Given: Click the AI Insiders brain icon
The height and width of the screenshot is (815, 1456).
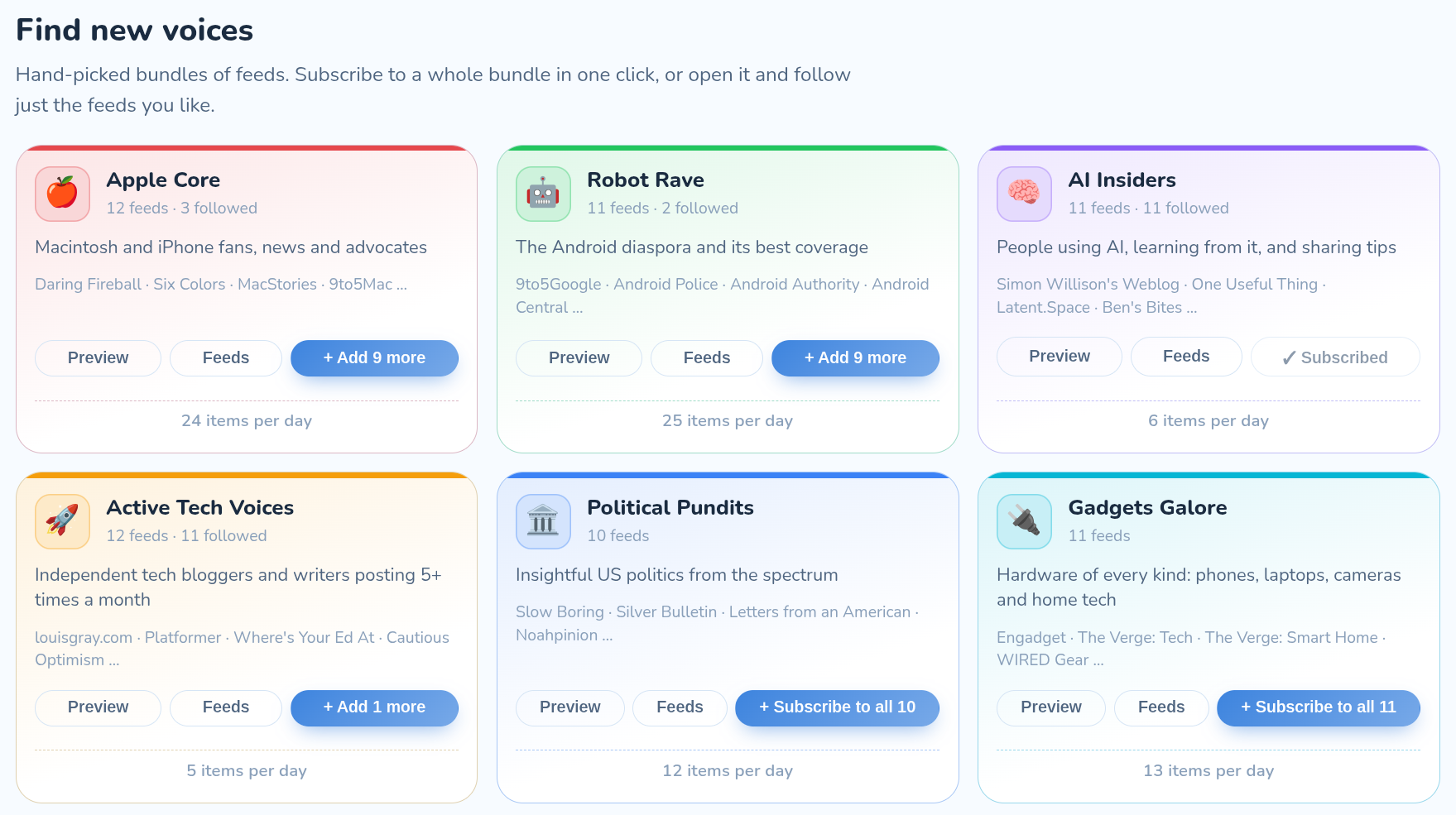Looking at the screenshot, I should click(1024, 194).
